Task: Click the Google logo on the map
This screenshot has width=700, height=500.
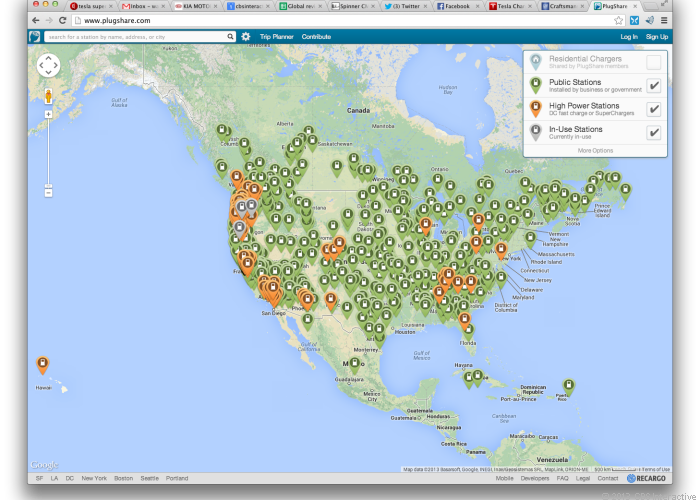Action: click(x=44, y=465)
